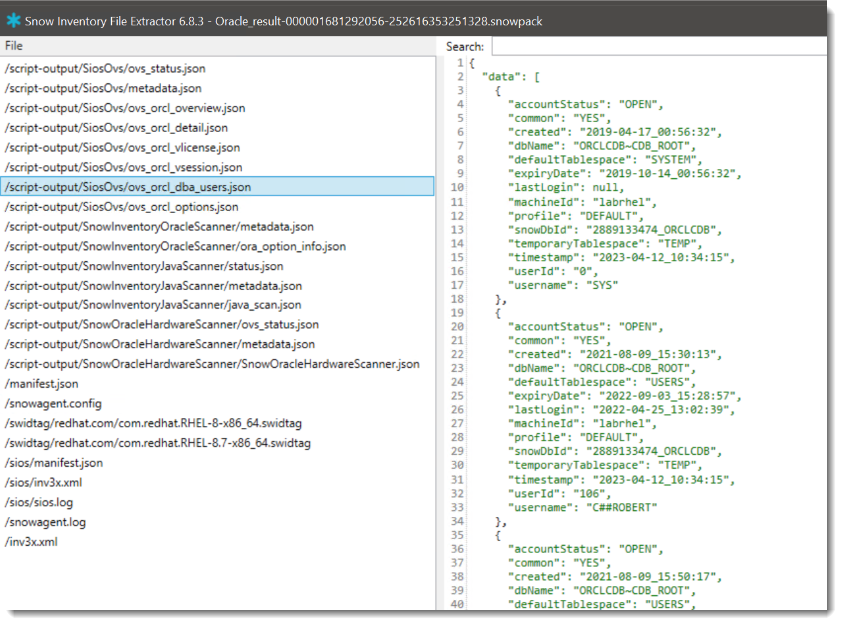
Task: Select ovs_orcl_vsession.json file
Action: 124,168
